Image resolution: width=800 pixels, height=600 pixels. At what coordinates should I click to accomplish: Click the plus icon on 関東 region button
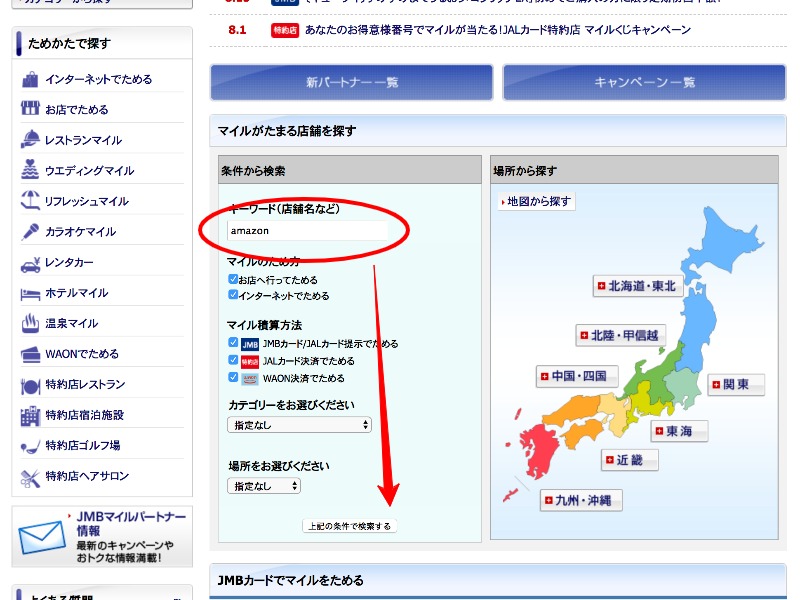pos(716,385)
